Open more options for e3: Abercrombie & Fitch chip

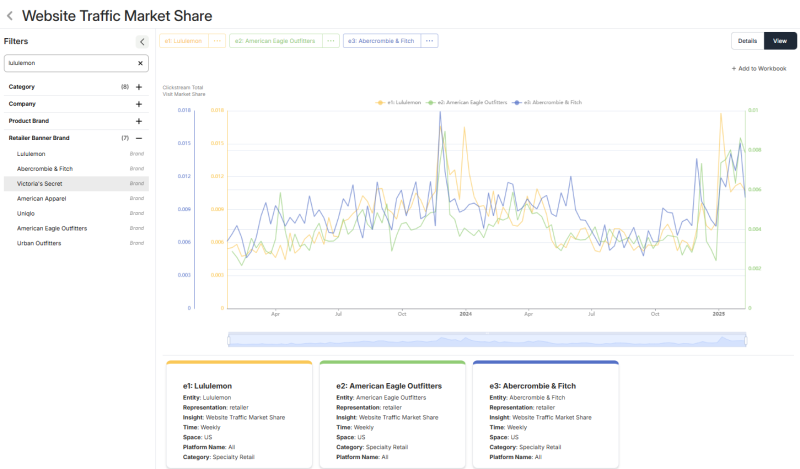coord(429,41)
